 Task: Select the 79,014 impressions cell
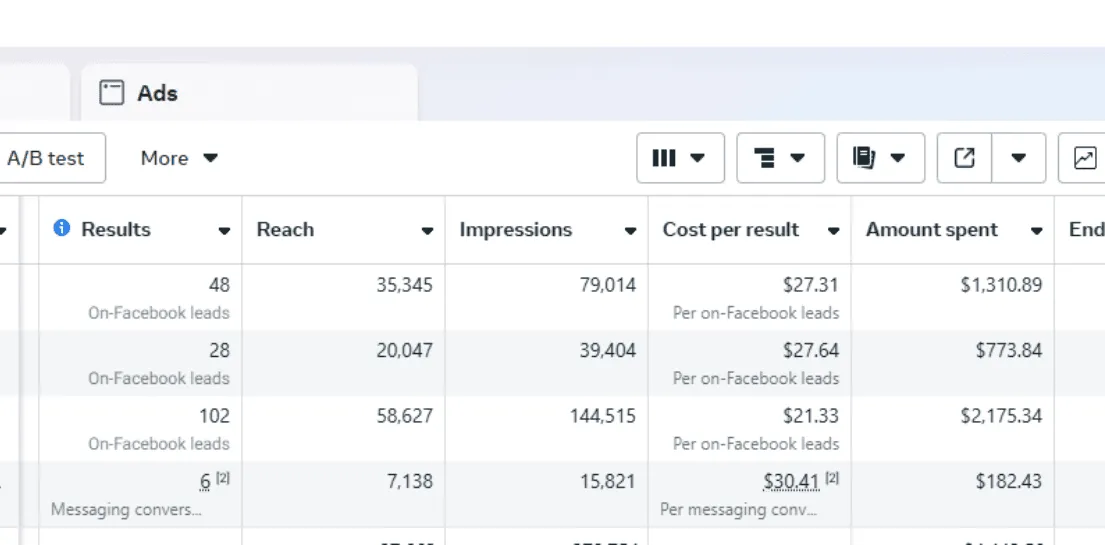546,297
